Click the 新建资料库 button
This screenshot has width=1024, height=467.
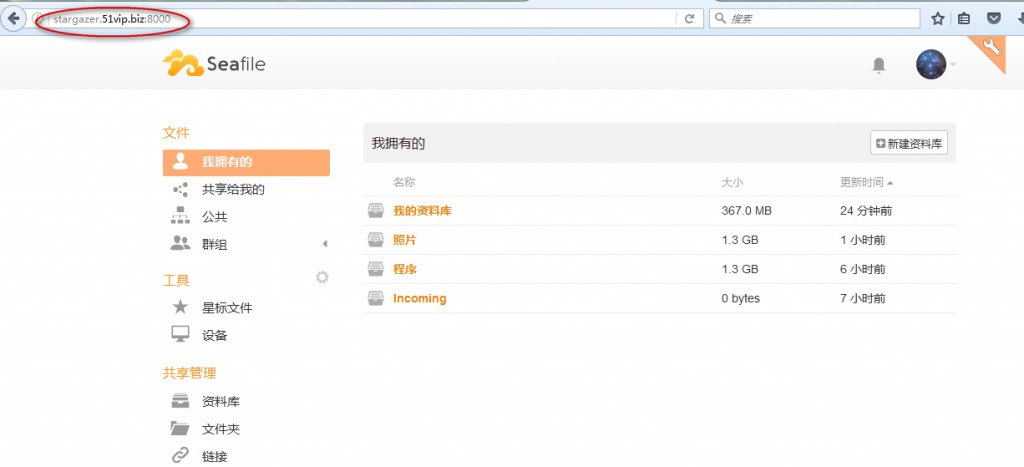(908, 143)
